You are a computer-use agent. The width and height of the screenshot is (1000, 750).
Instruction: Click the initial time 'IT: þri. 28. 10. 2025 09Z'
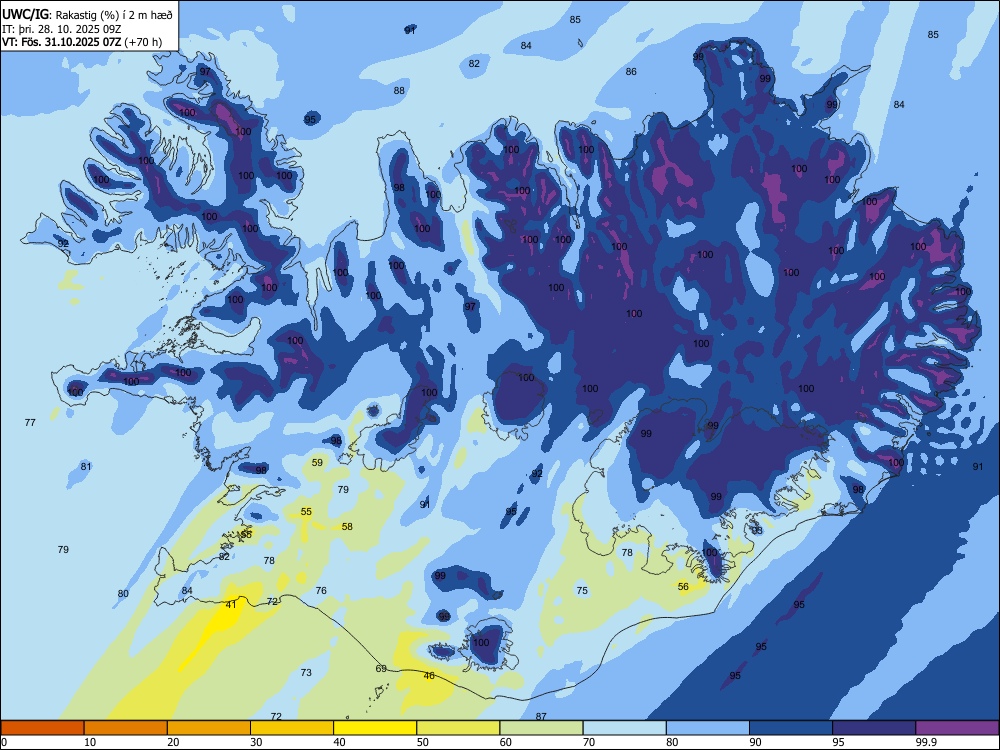(62, 29)
